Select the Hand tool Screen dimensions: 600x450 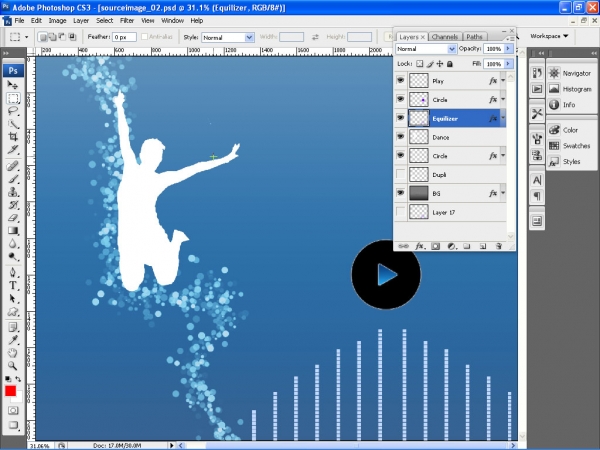(13, 353)
